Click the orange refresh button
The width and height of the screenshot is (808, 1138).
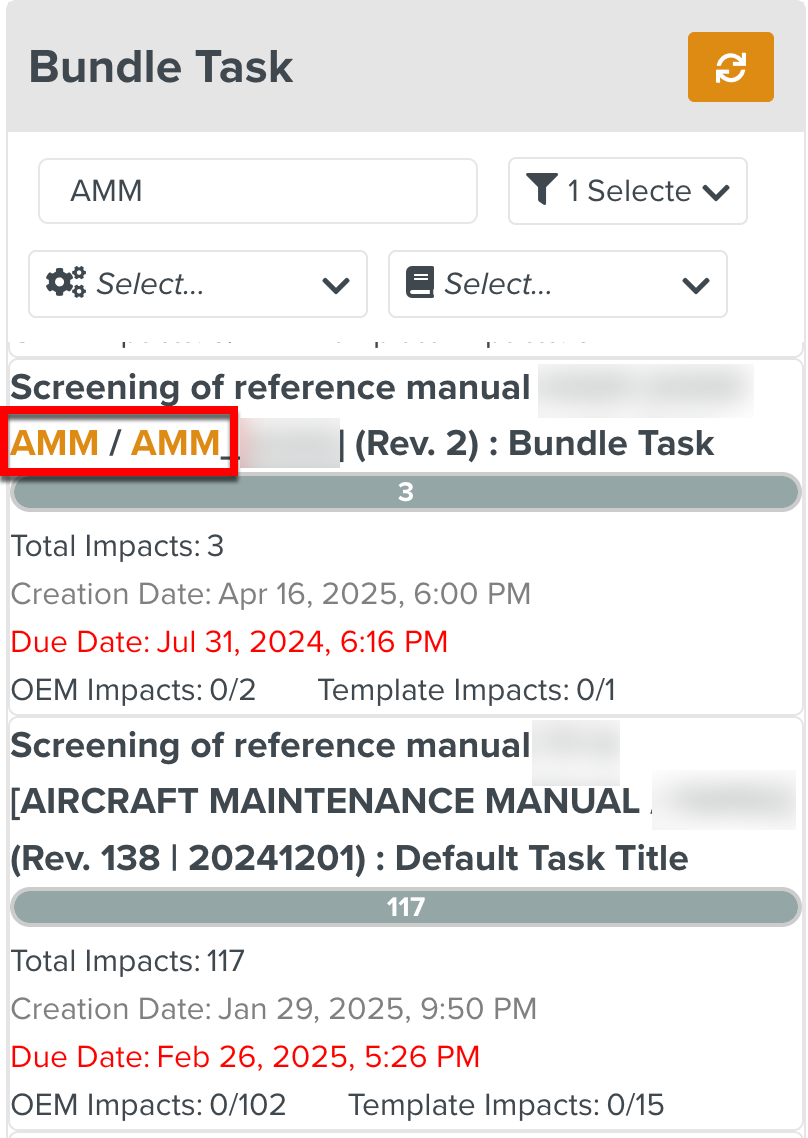pos(730,67)
